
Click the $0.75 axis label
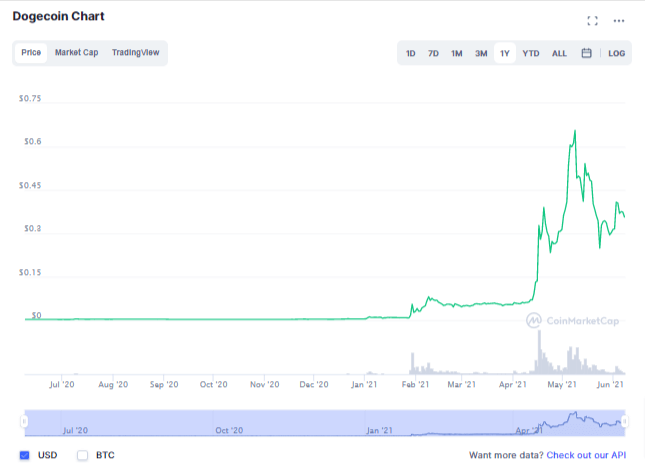30,98
